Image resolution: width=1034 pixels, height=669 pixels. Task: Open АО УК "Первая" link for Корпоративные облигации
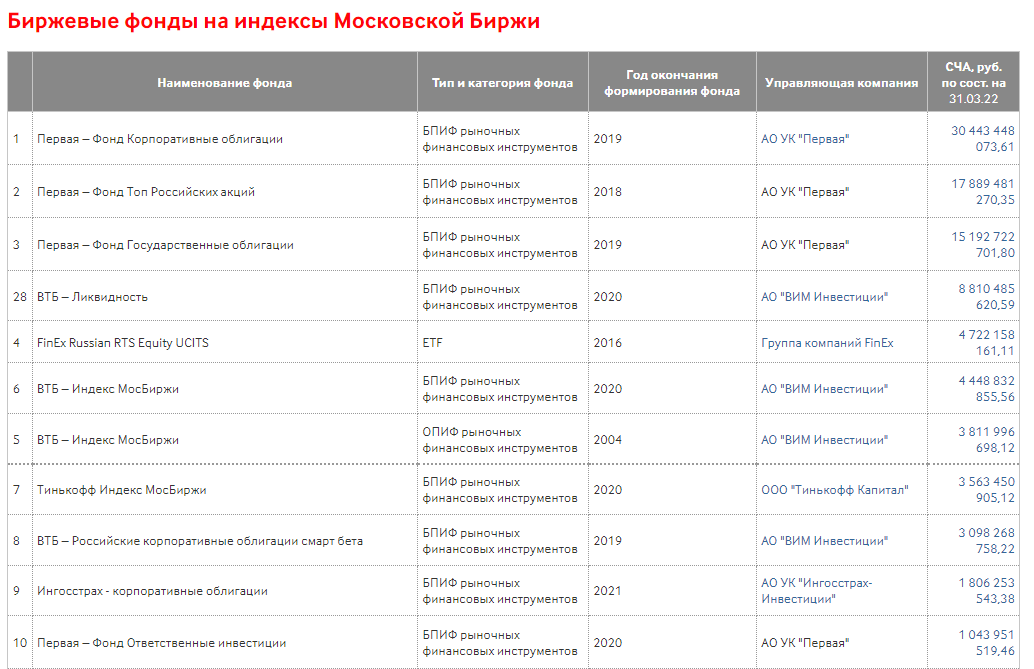point(805,139)
